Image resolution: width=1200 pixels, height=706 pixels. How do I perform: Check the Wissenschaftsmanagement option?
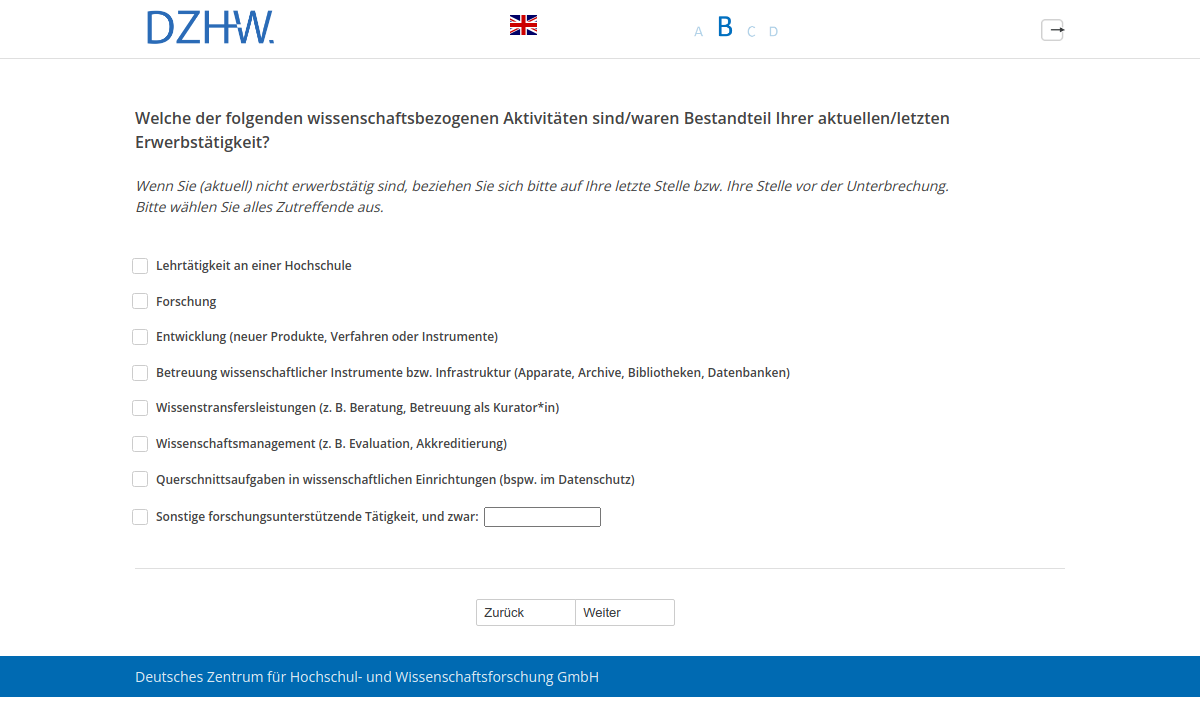coord(140,443)
